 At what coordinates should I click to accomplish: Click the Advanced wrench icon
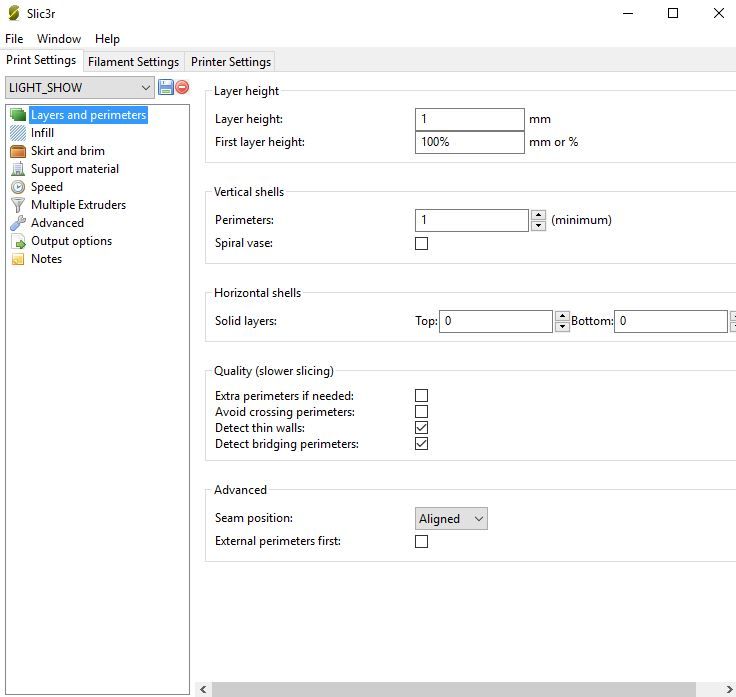(18, 223)
